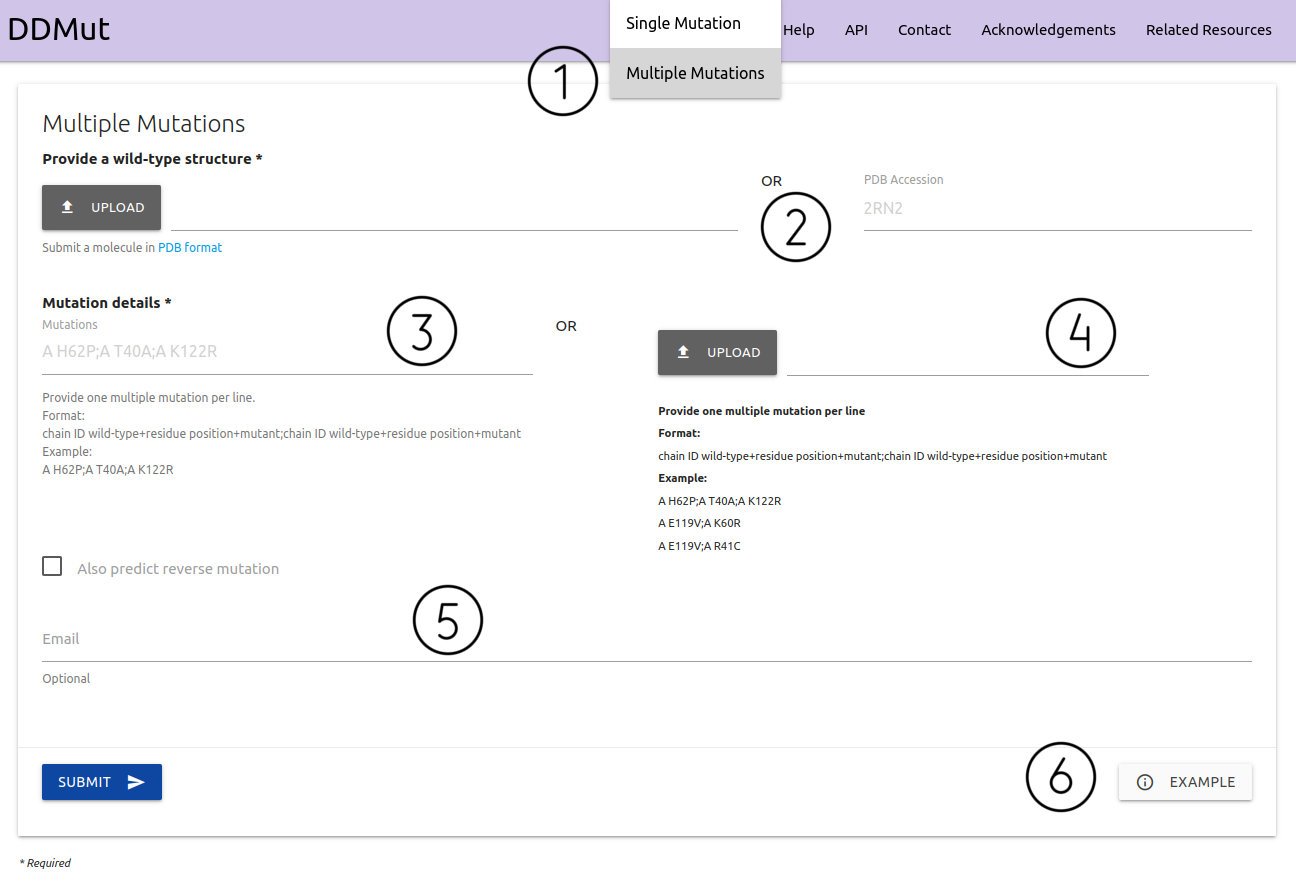Image resolution: width=1296 pixels, height=884 pixels.
Task: Click the info icon on Example button
Action: coord(1146,782)
